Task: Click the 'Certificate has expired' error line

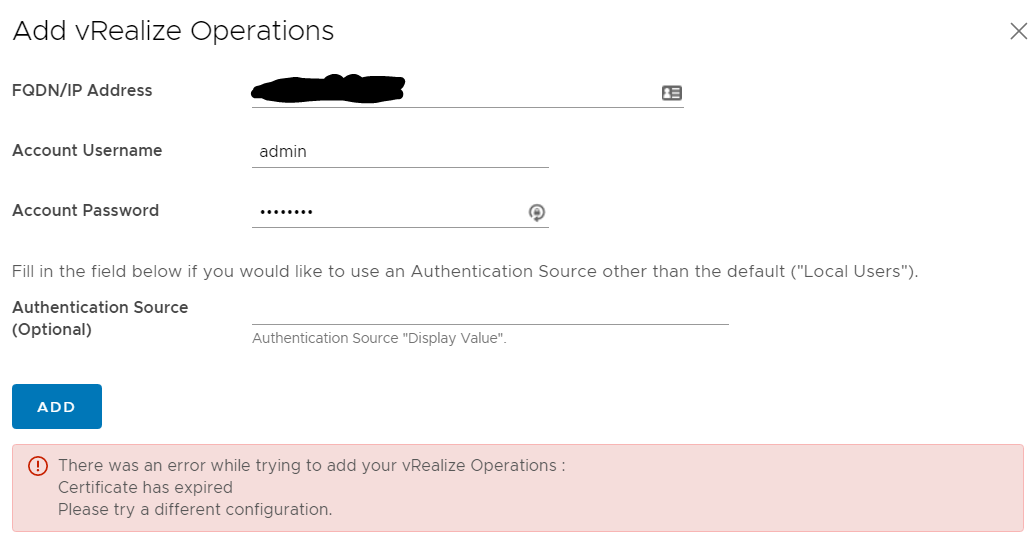Action: (x=146, y=487)
